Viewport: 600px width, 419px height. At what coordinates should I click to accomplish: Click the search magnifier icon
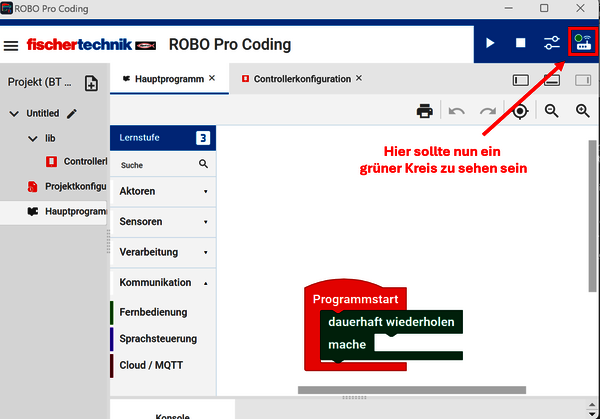203,164
